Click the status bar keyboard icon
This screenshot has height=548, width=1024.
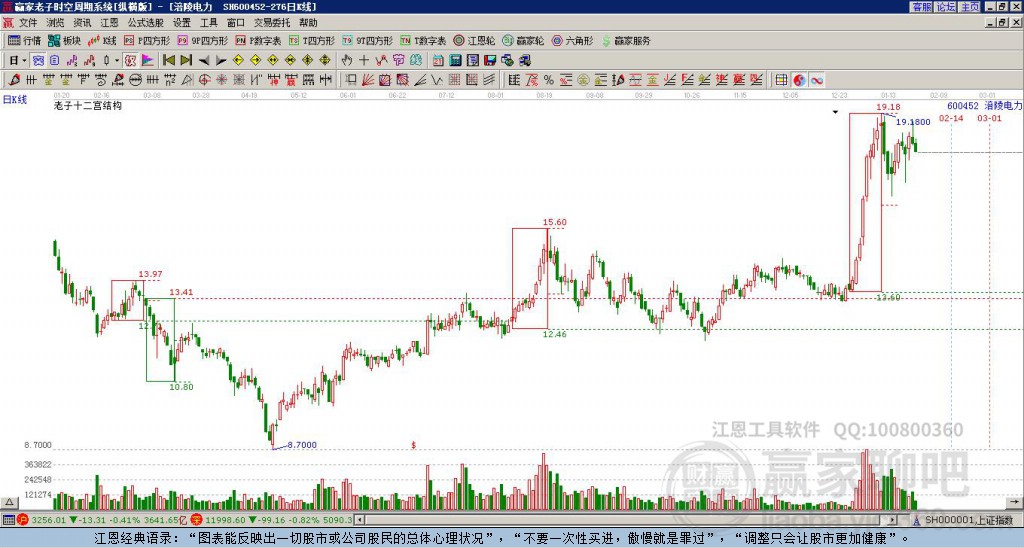click(x=8, y=520)
